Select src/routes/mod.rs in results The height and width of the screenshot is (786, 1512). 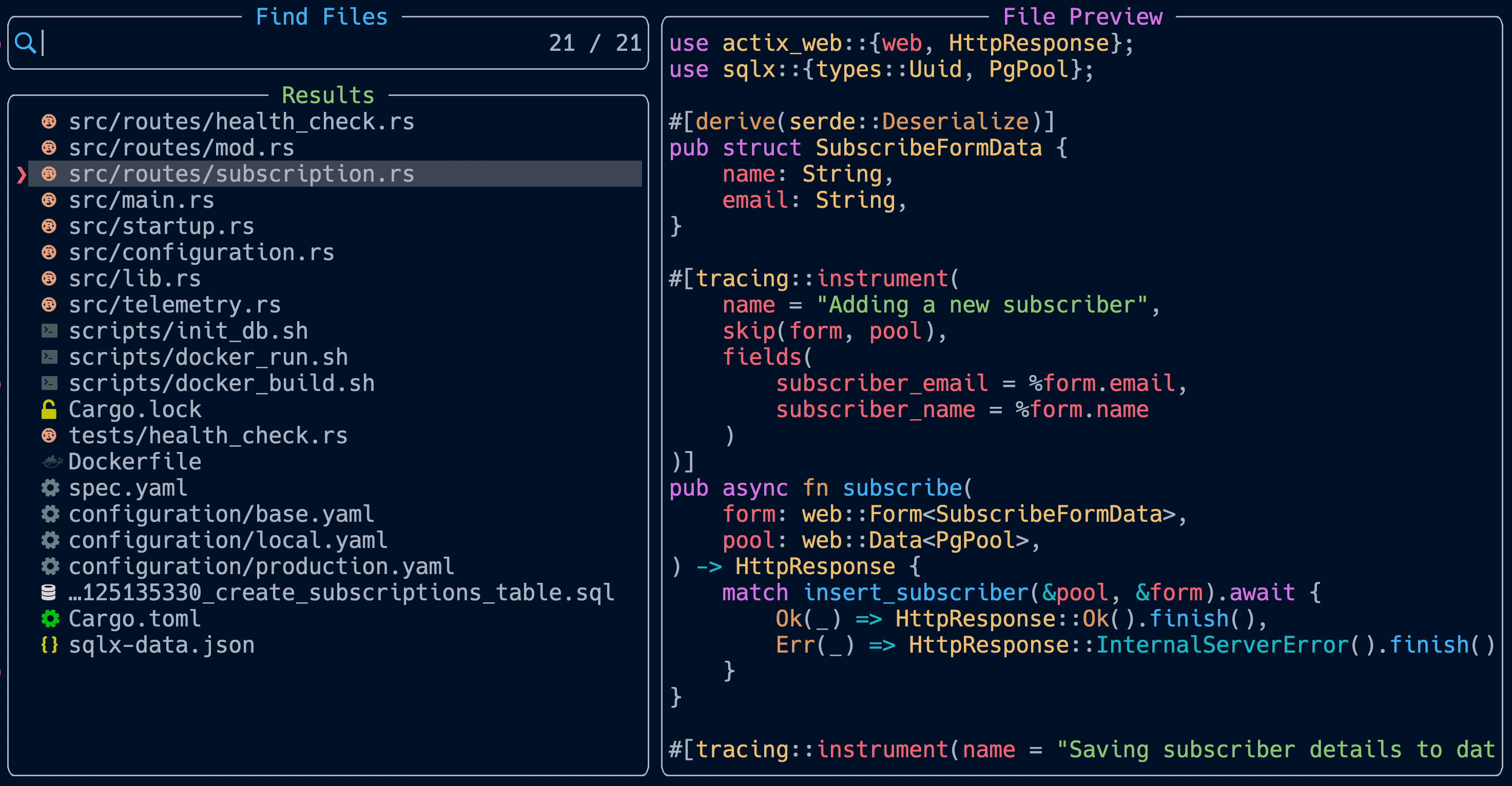click(x=335, y=148)
